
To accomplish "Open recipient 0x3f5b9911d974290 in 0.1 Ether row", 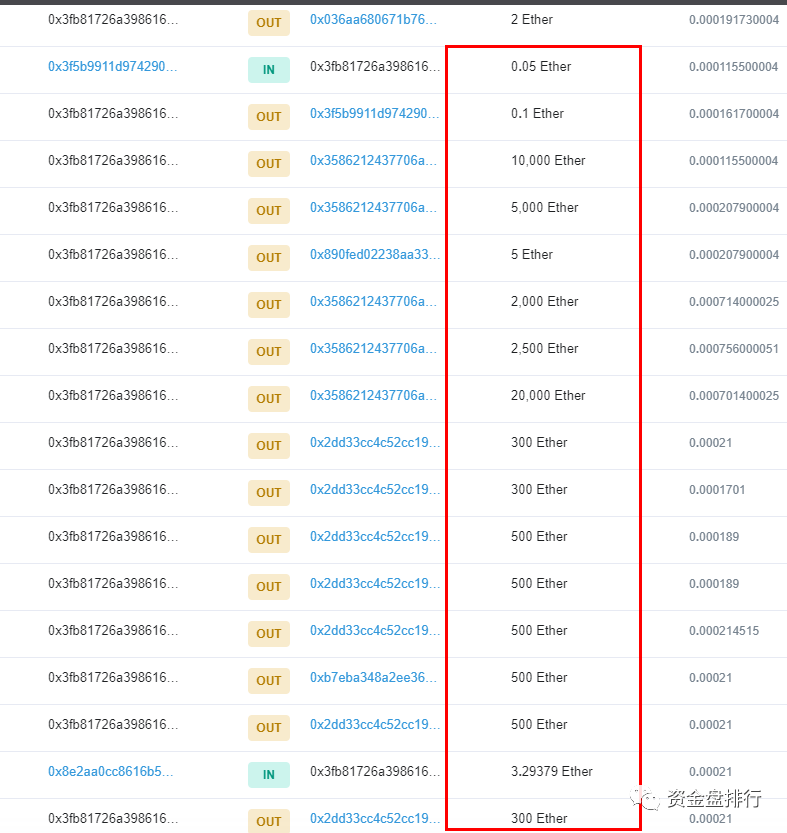I will pyautogui.click(x=374, y=114).
